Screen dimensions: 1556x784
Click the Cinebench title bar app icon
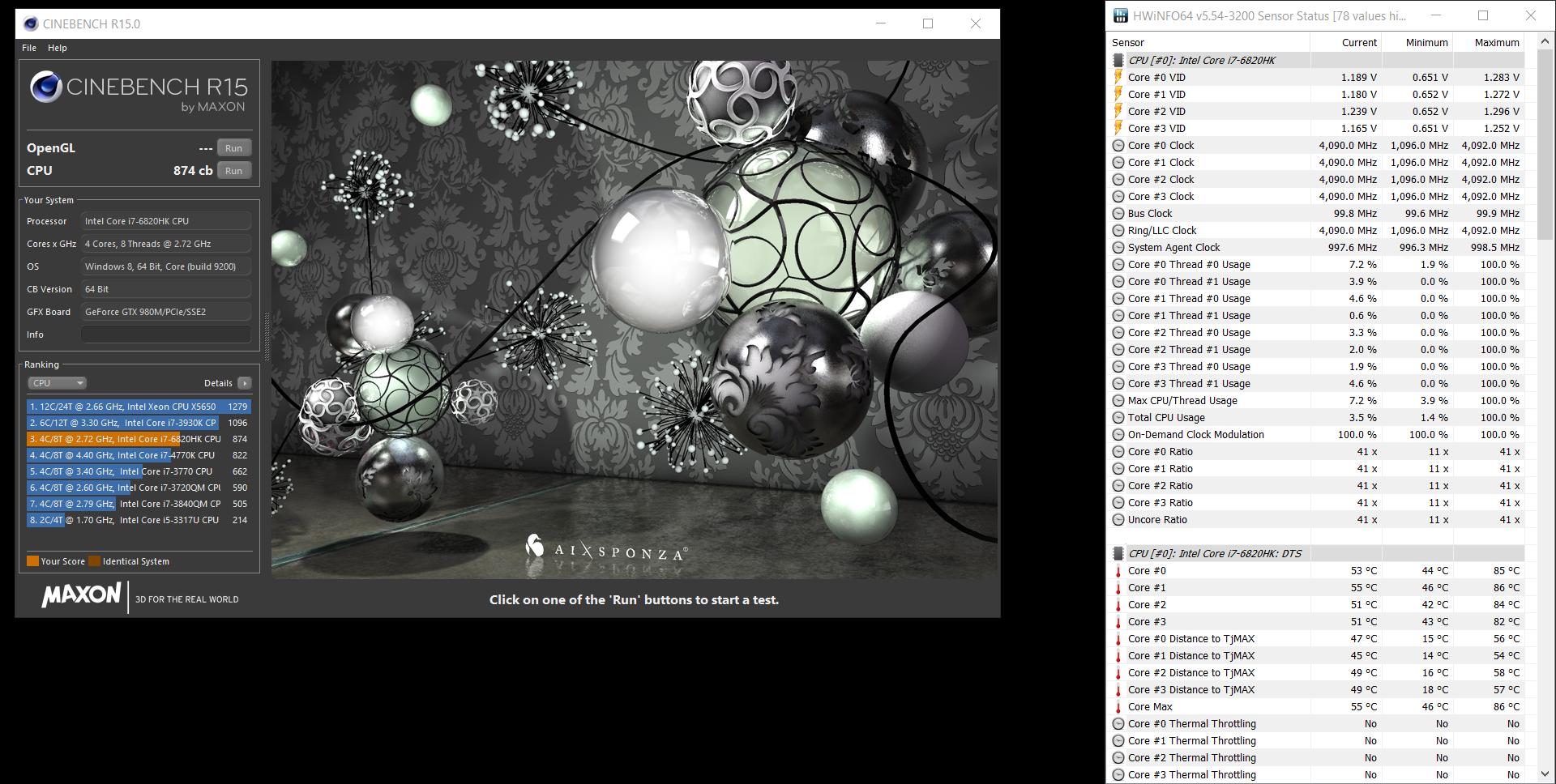tap(31, 23)
